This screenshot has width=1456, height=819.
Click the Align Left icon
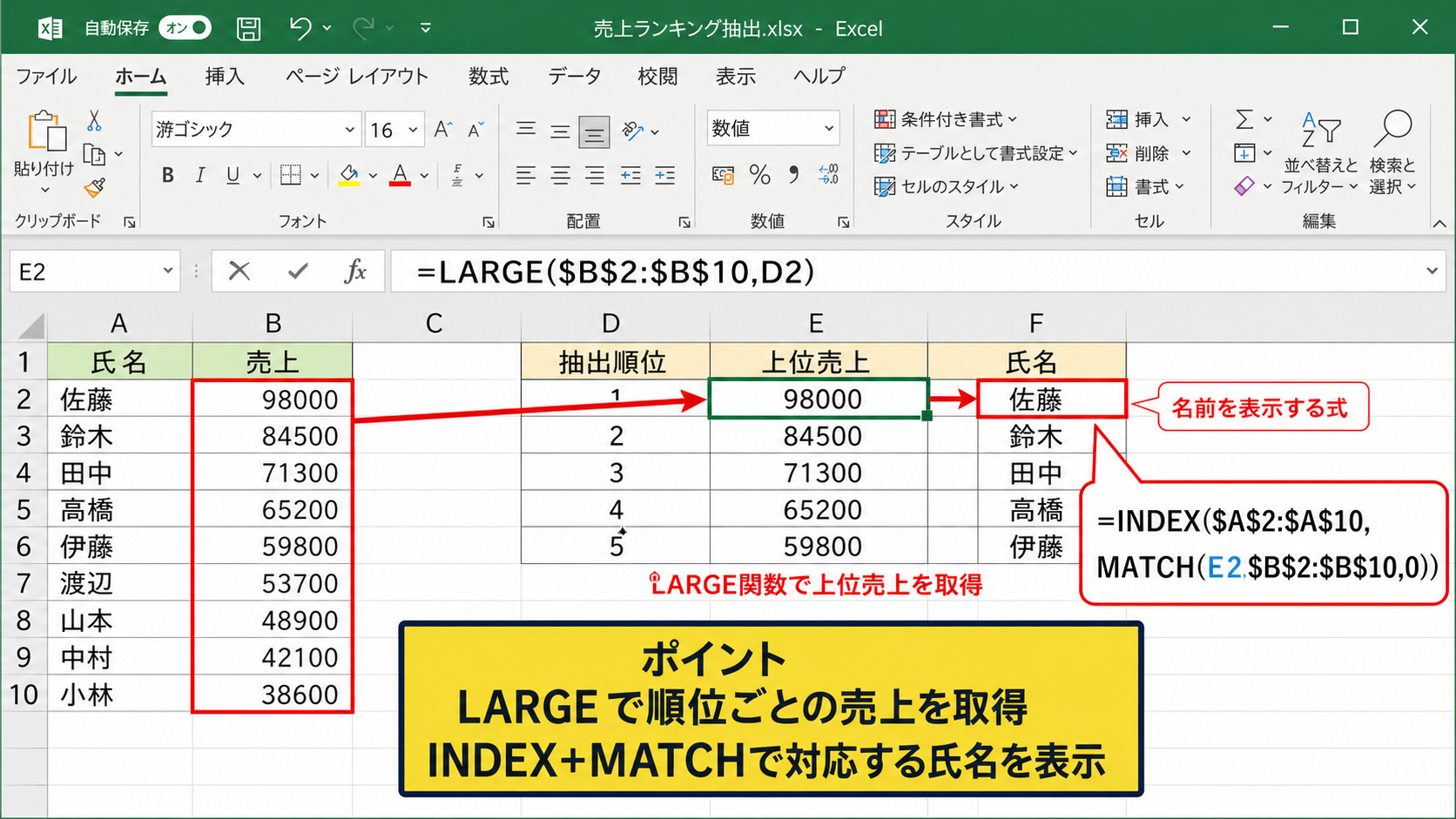point(525,175)
